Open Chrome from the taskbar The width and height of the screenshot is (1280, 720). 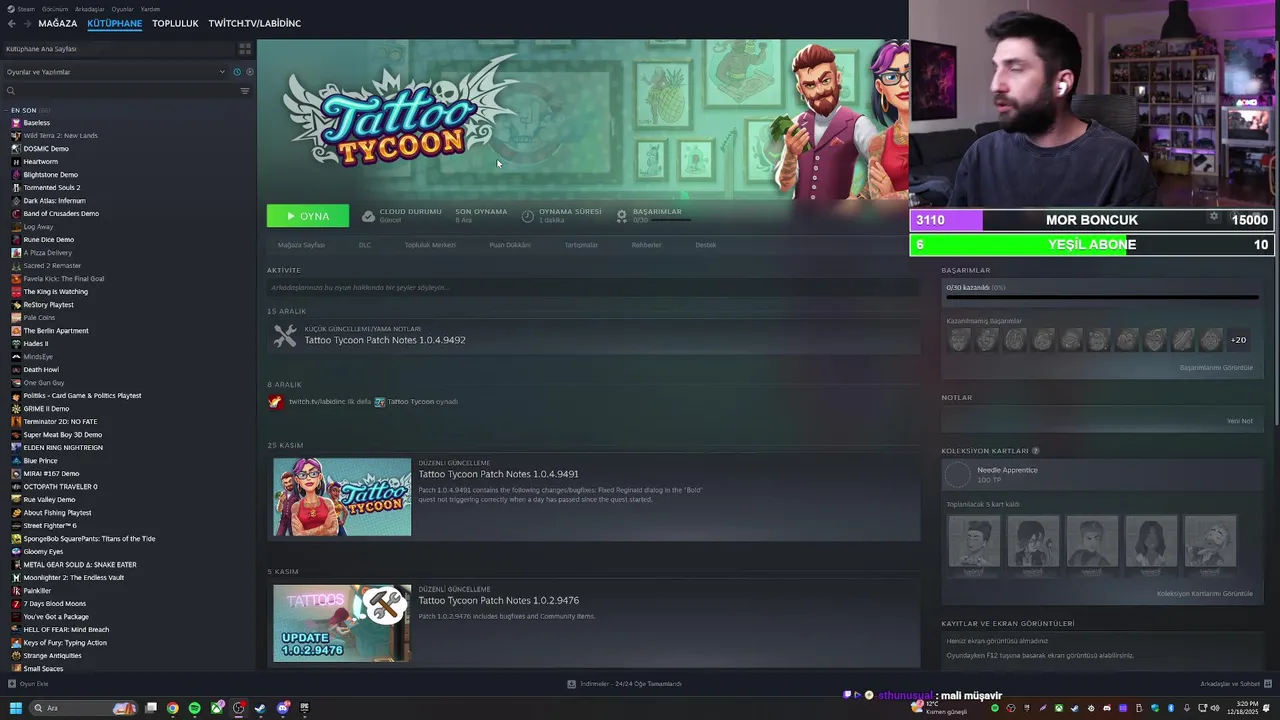click(x=173, y=708)
